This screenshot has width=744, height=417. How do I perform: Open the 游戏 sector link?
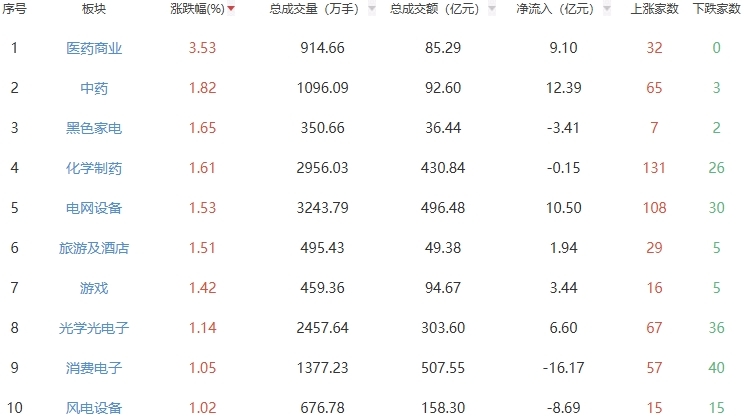(x=94, y=288)
